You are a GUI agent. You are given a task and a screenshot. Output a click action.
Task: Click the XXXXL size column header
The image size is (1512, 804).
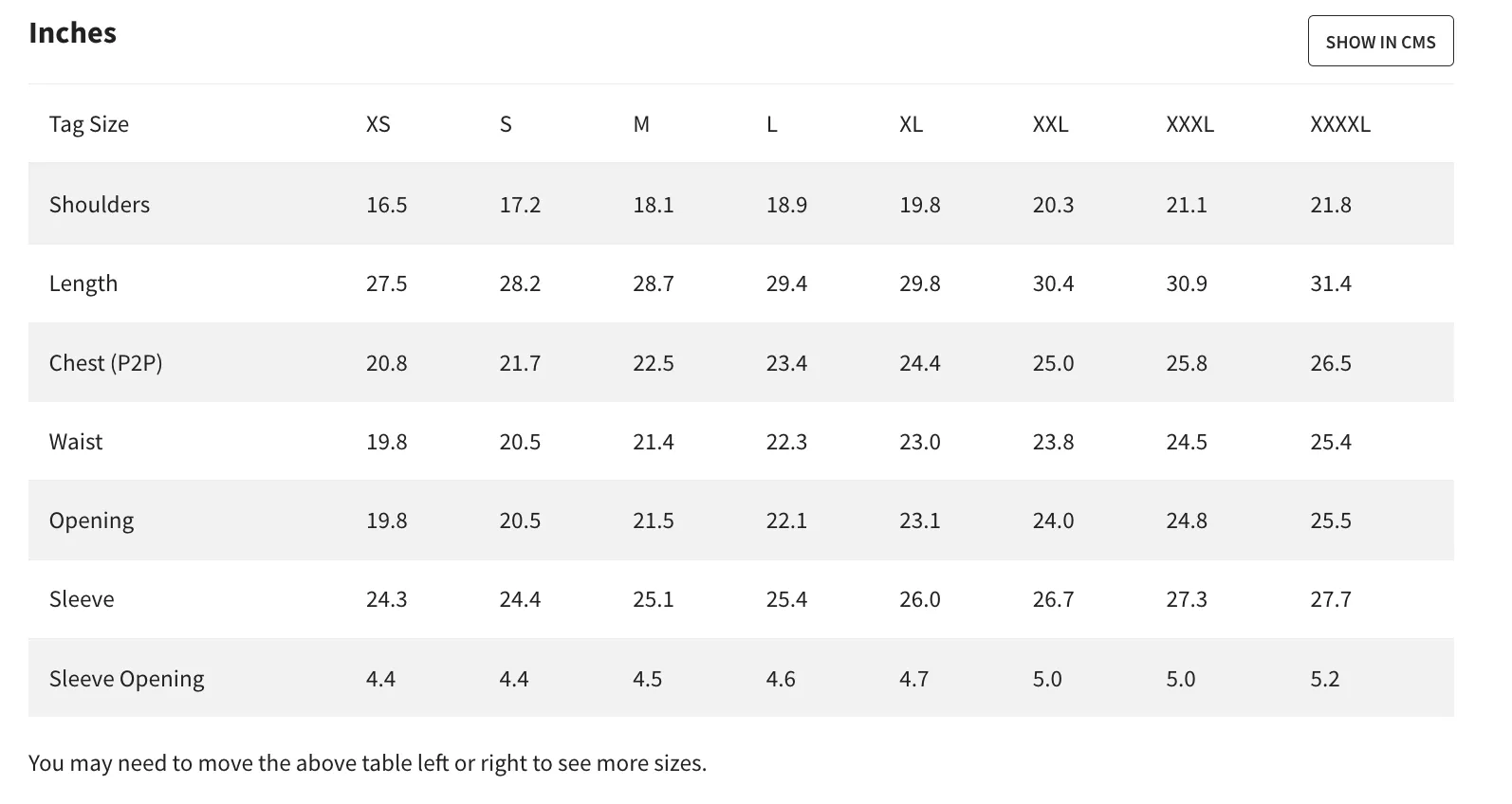click(1340, 124)
